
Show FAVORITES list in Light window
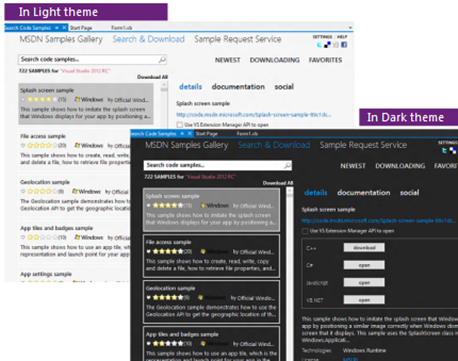325,60
